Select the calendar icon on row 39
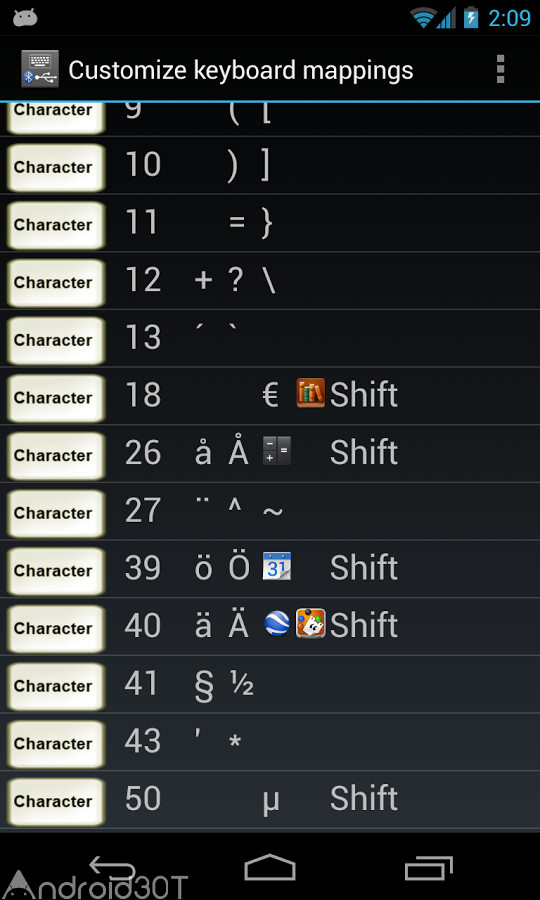 [277, 566]
